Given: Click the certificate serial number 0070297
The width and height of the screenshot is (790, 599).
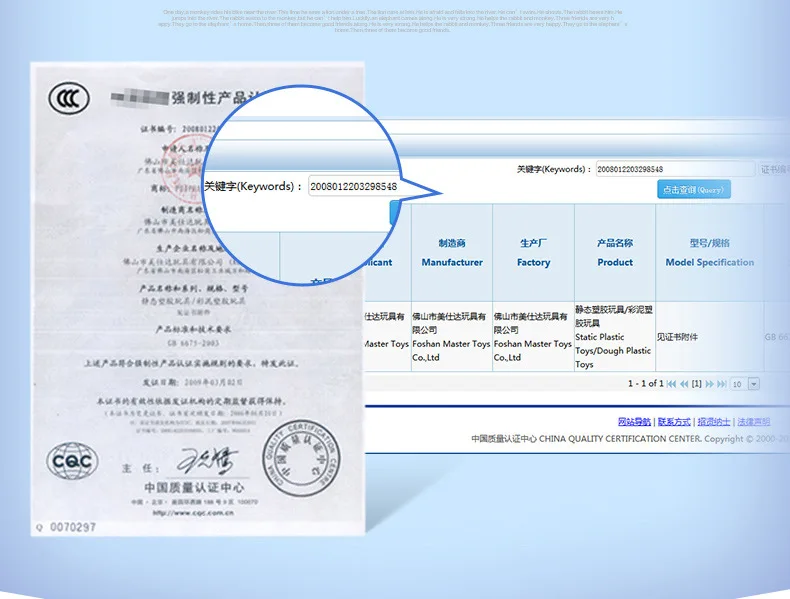Looking at the screenshot, I should click(73, 527).
